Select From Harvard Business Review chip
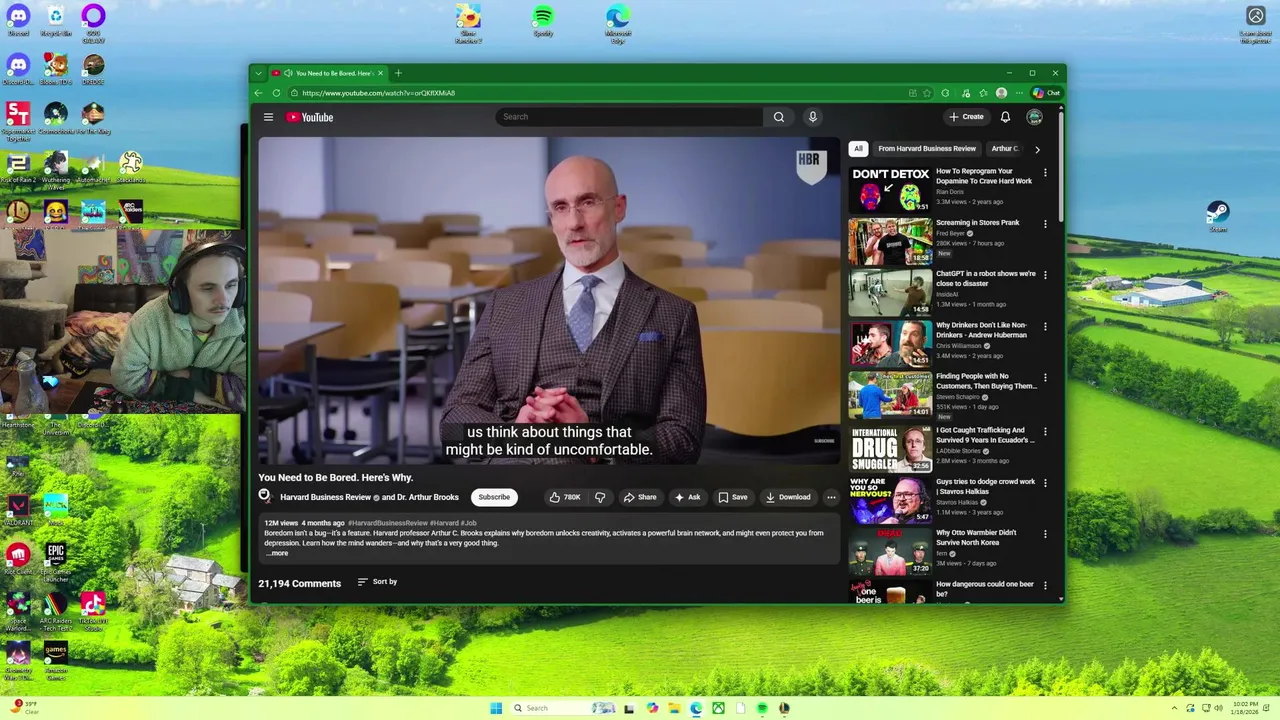The image size is (1280, 720). (927, 149)
